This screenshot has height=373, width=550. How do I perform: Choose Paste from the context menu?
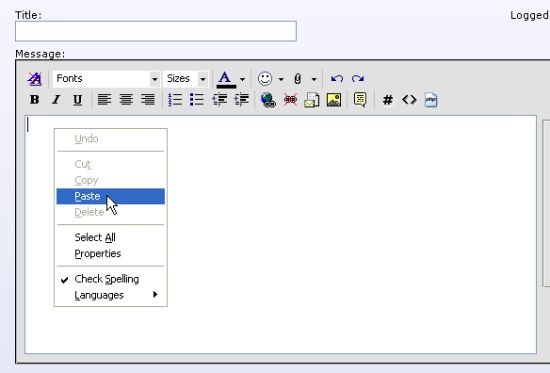[110, 196]
